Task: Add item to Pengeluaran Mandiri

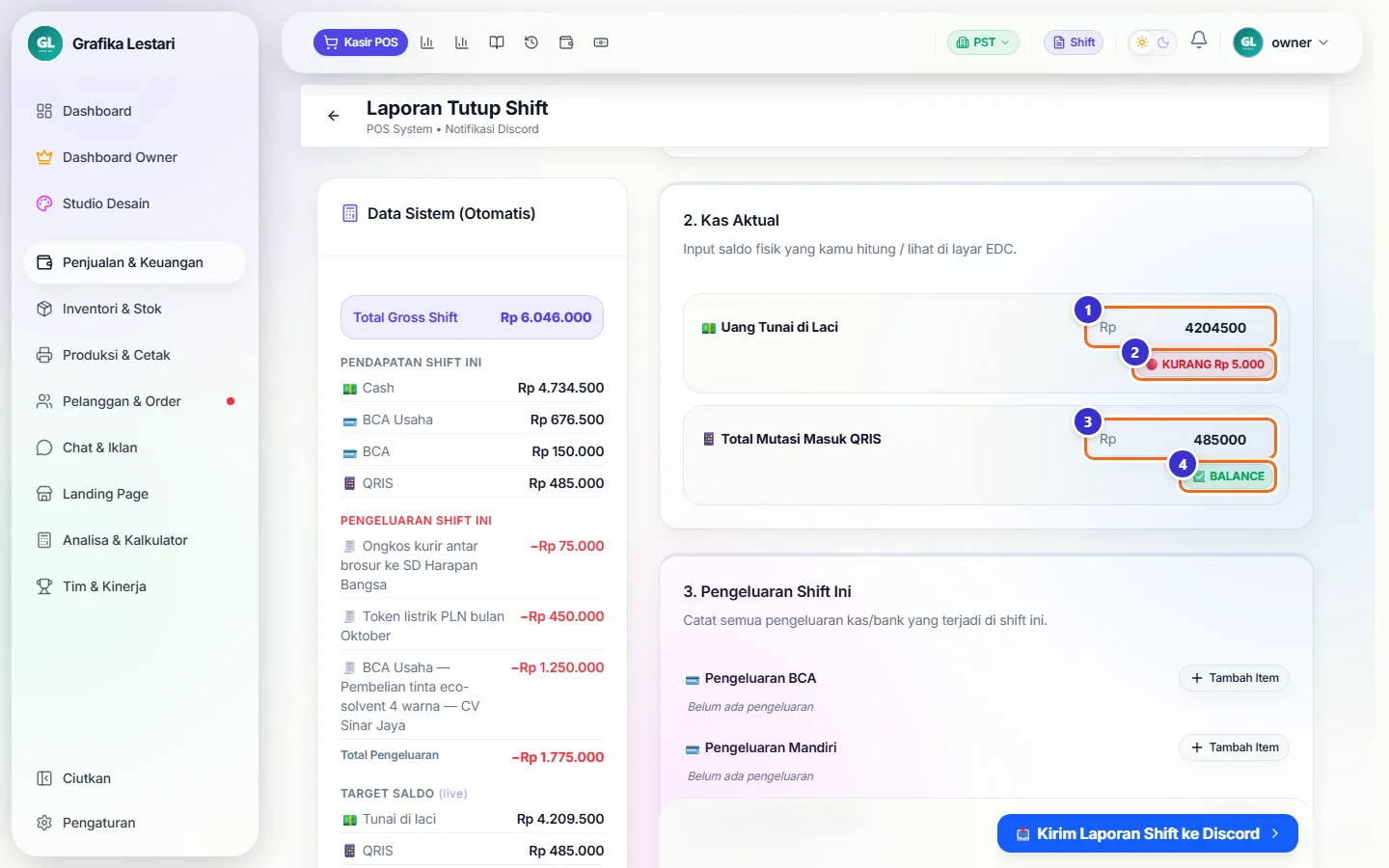Action: point(1234,747)
